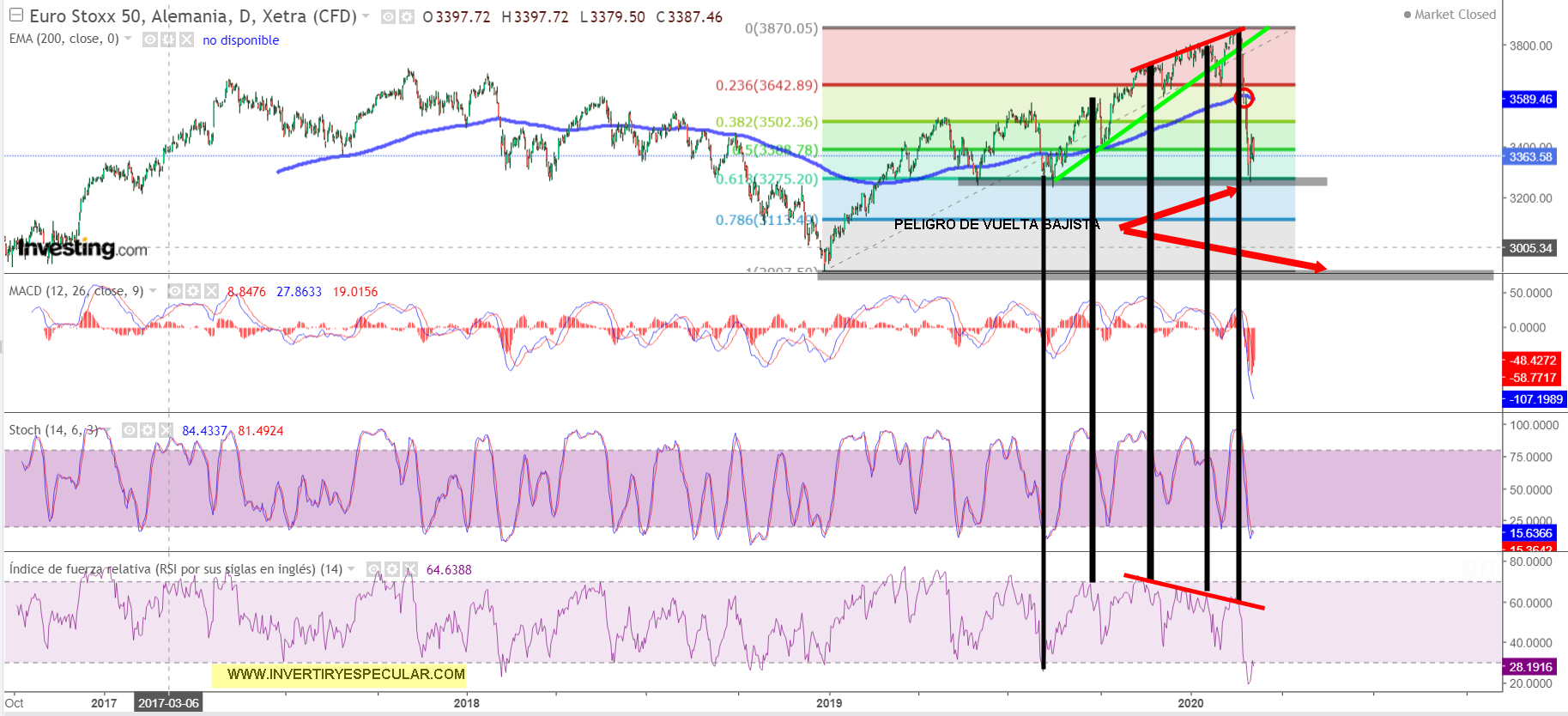Click the 2017-03-06 date marker on time axis

168,703
